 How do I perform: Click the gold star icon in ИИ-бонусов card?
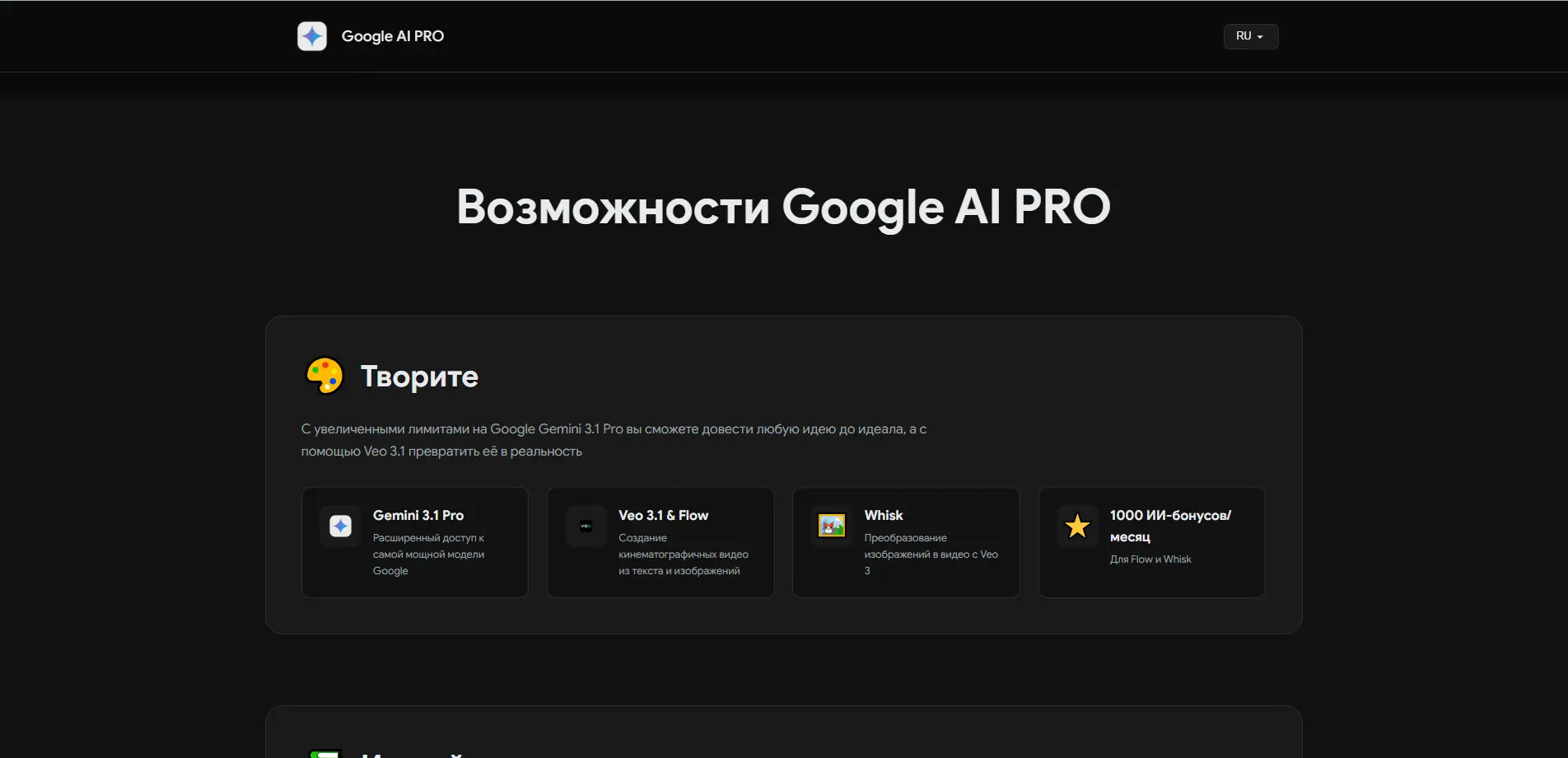1077,526
